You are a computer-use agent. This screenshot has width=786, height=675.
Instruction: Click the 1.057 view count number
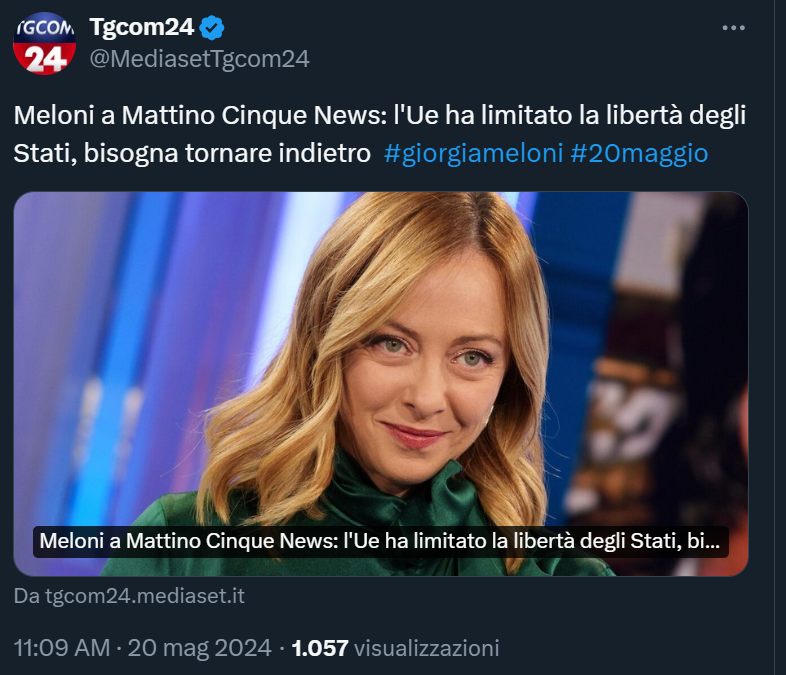coord(320,648)
